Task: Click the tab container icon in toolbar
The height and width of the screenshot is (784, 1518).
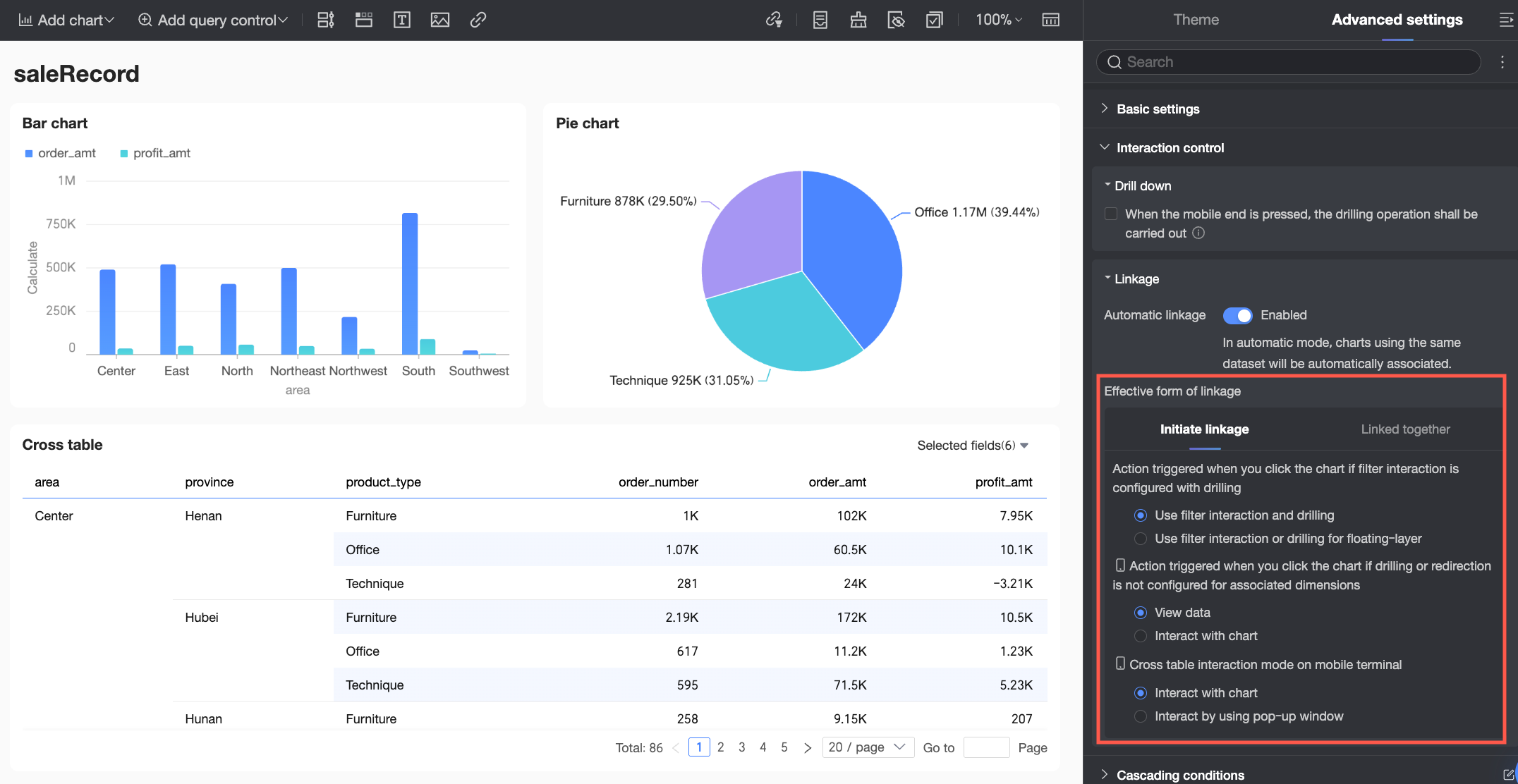Action: [363, 20]
